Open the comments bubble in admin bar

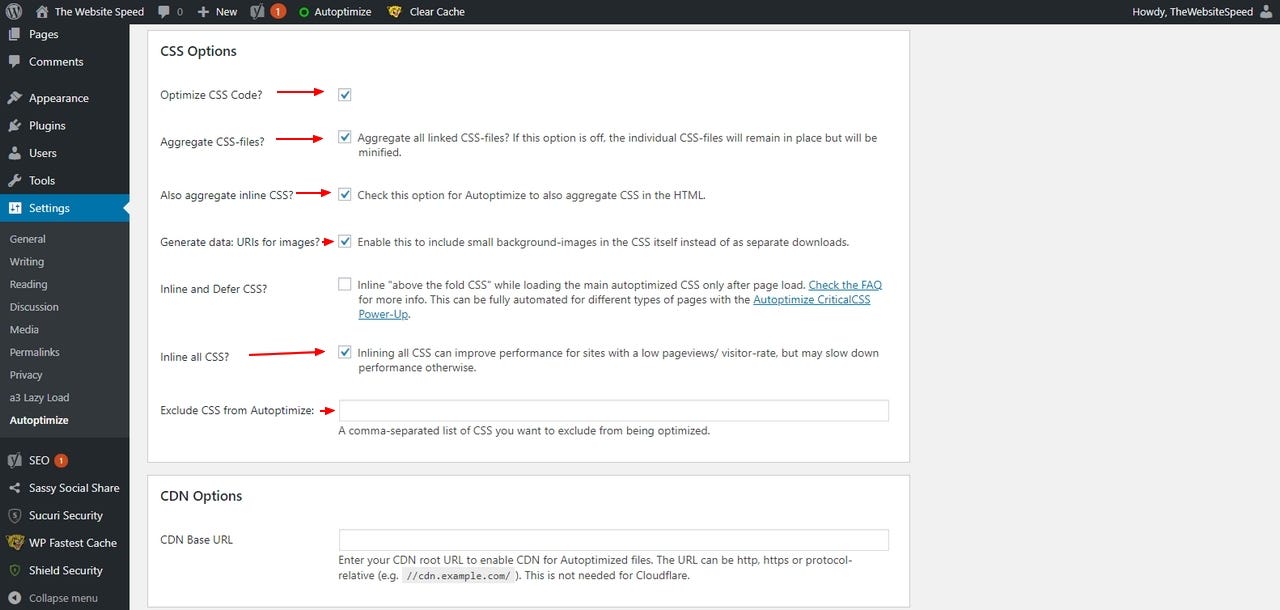[163, 12]
